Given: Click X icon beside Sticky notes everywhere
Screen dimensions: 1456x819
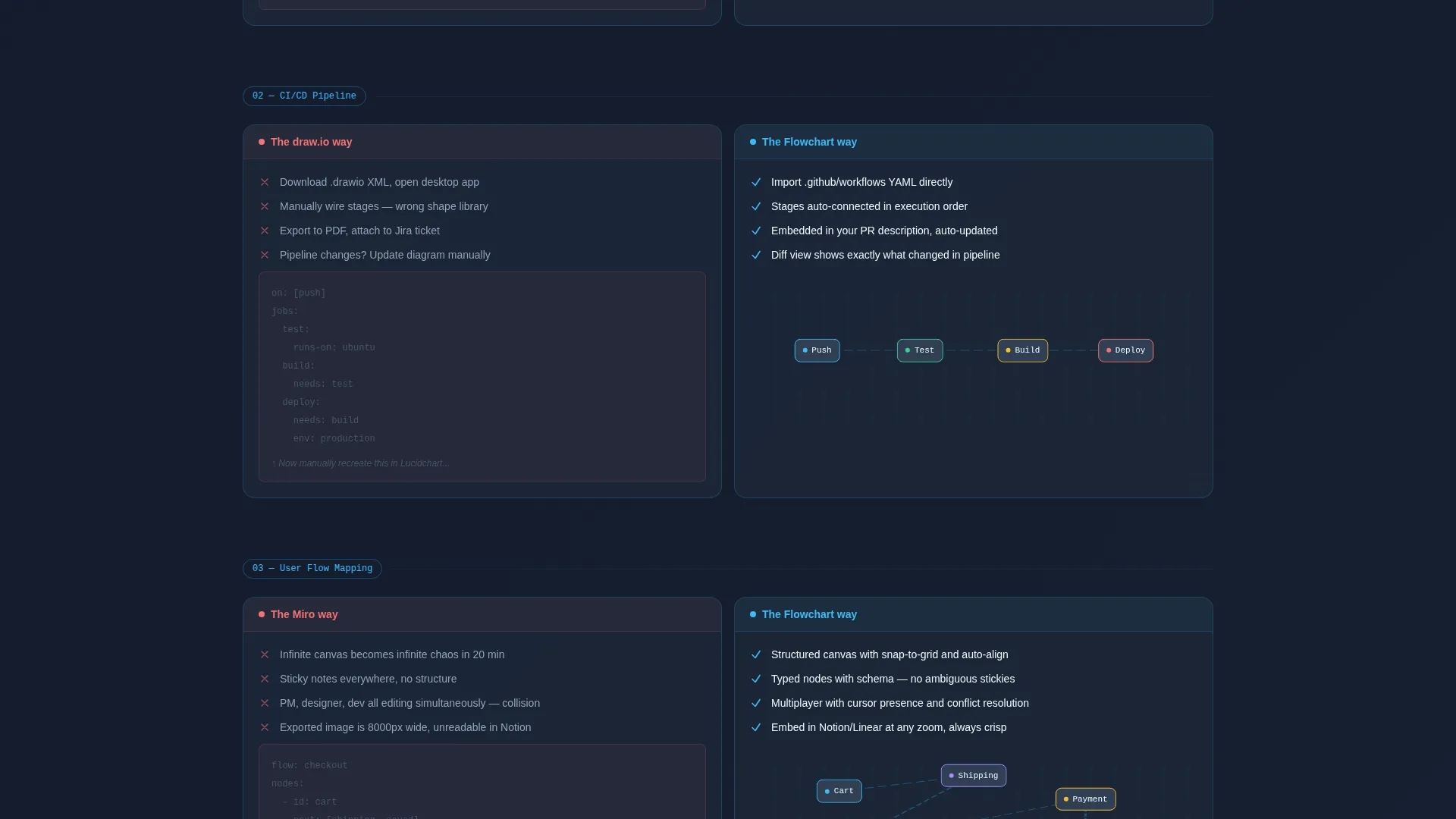Looking at the screenshot, I should [x=265, y=679].
